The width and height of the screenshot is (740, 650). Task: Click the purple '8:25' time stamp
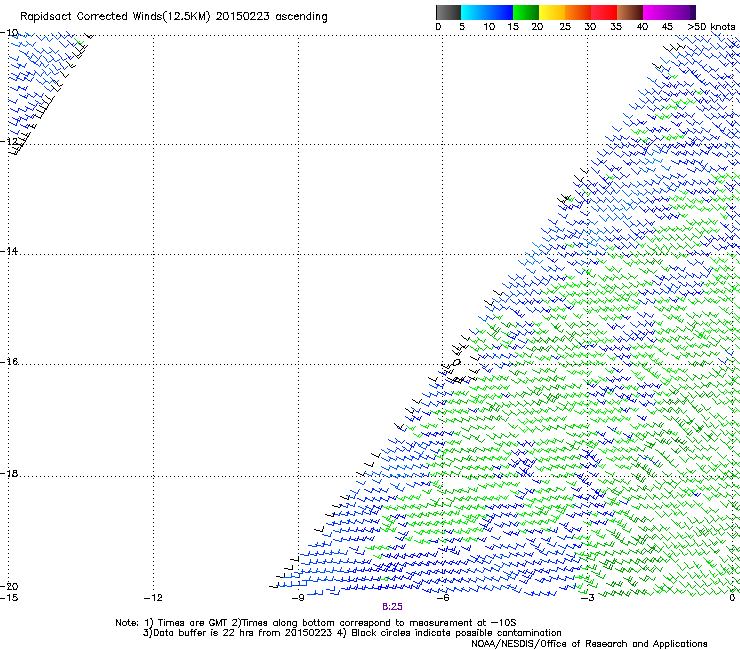click(392, 607)
